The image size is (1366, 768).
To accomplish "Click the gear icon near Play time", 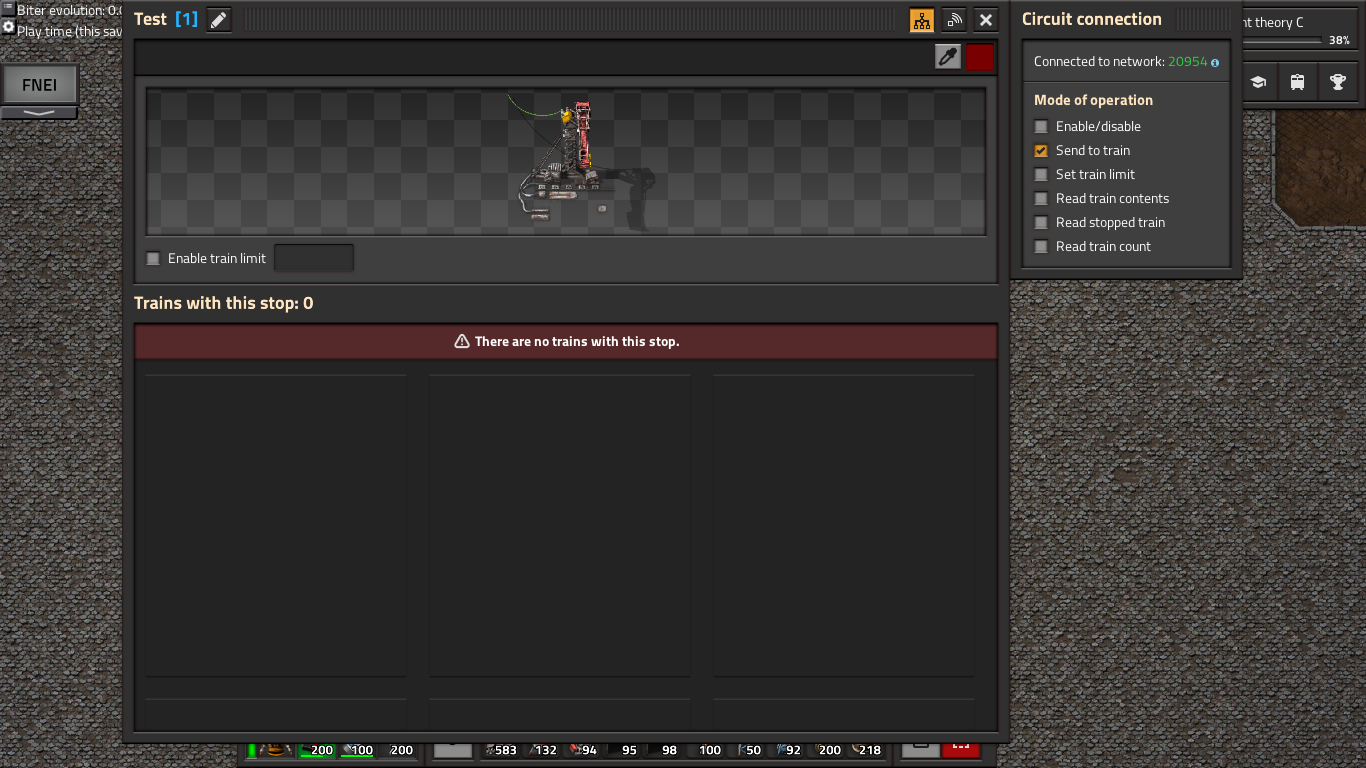I will tap(8, 27).
